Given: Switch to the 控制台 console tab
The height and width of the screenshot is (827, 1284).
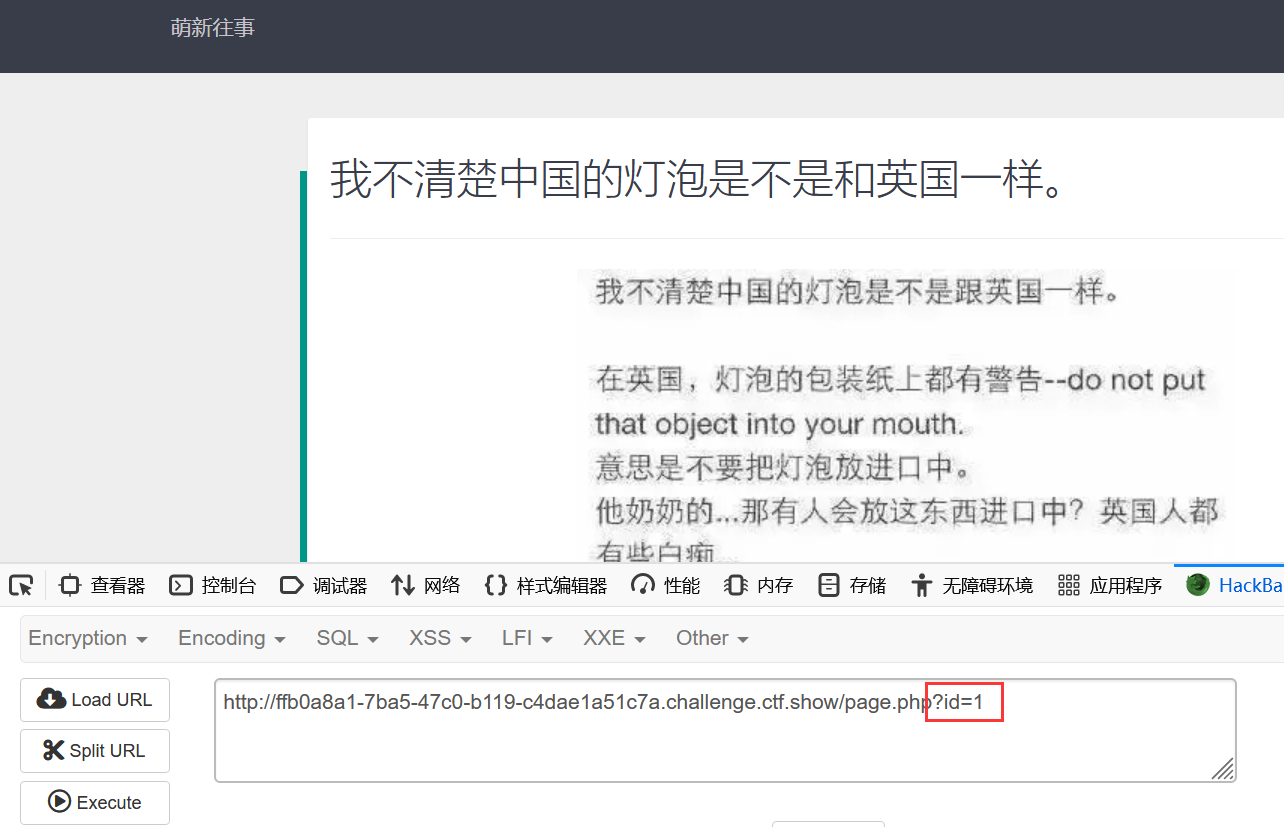Looking at the screenshot, I should pos(213,586).
